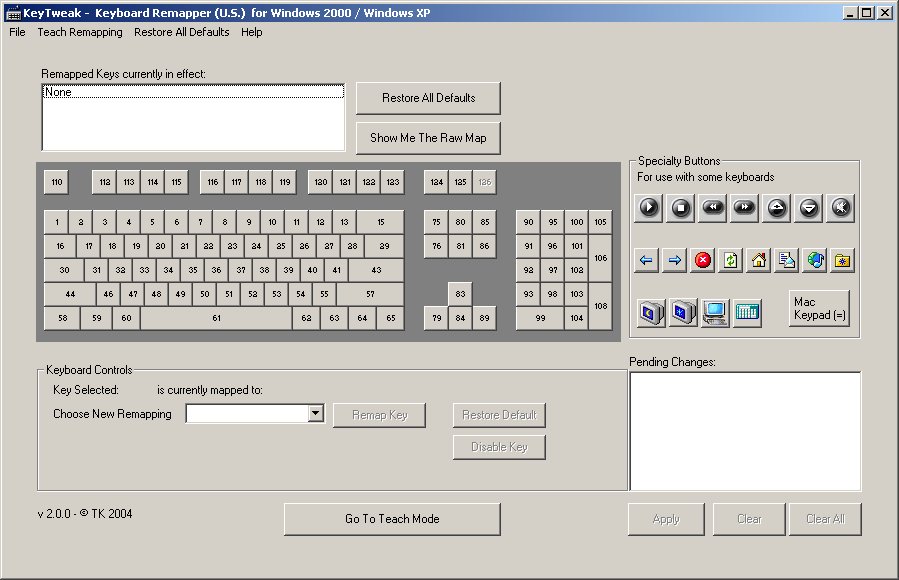Select the Previous Track media button
The height and width of the screenshot is (580, 899).
coord(713,207)
